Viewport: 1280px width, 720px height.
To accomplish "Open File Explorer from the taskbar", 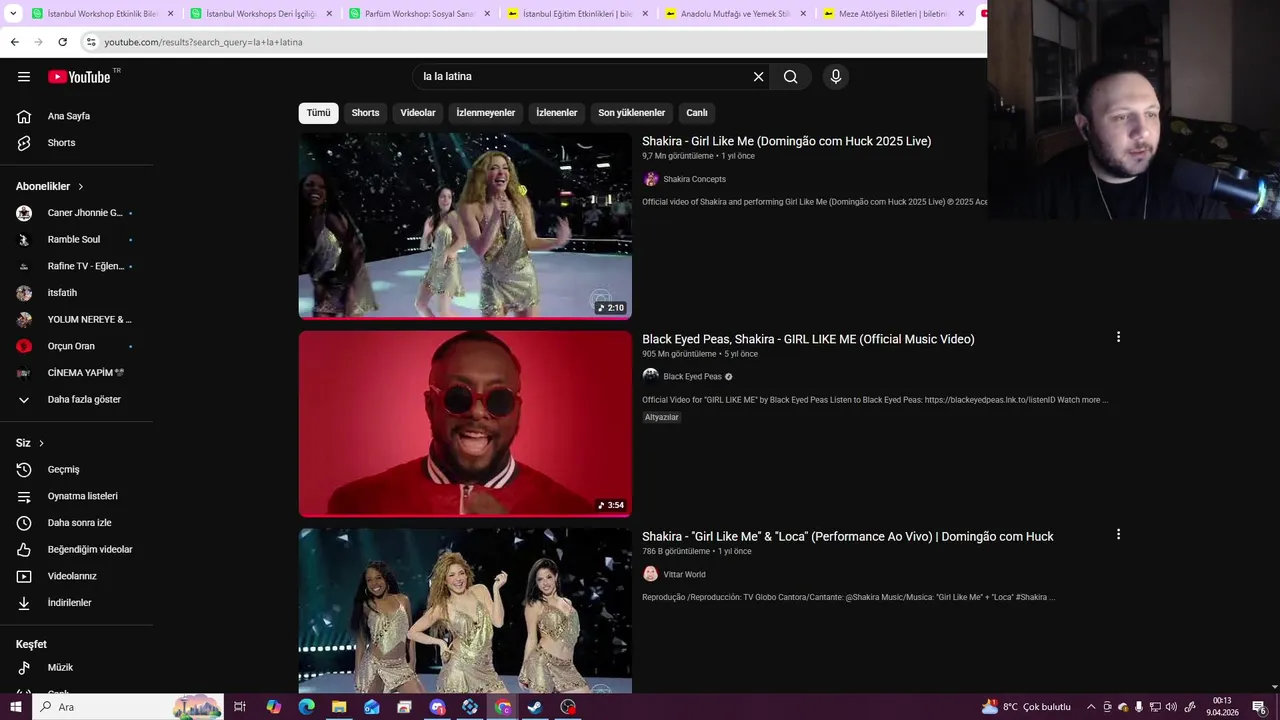I will pyautogui.click(x=339, y=707).
